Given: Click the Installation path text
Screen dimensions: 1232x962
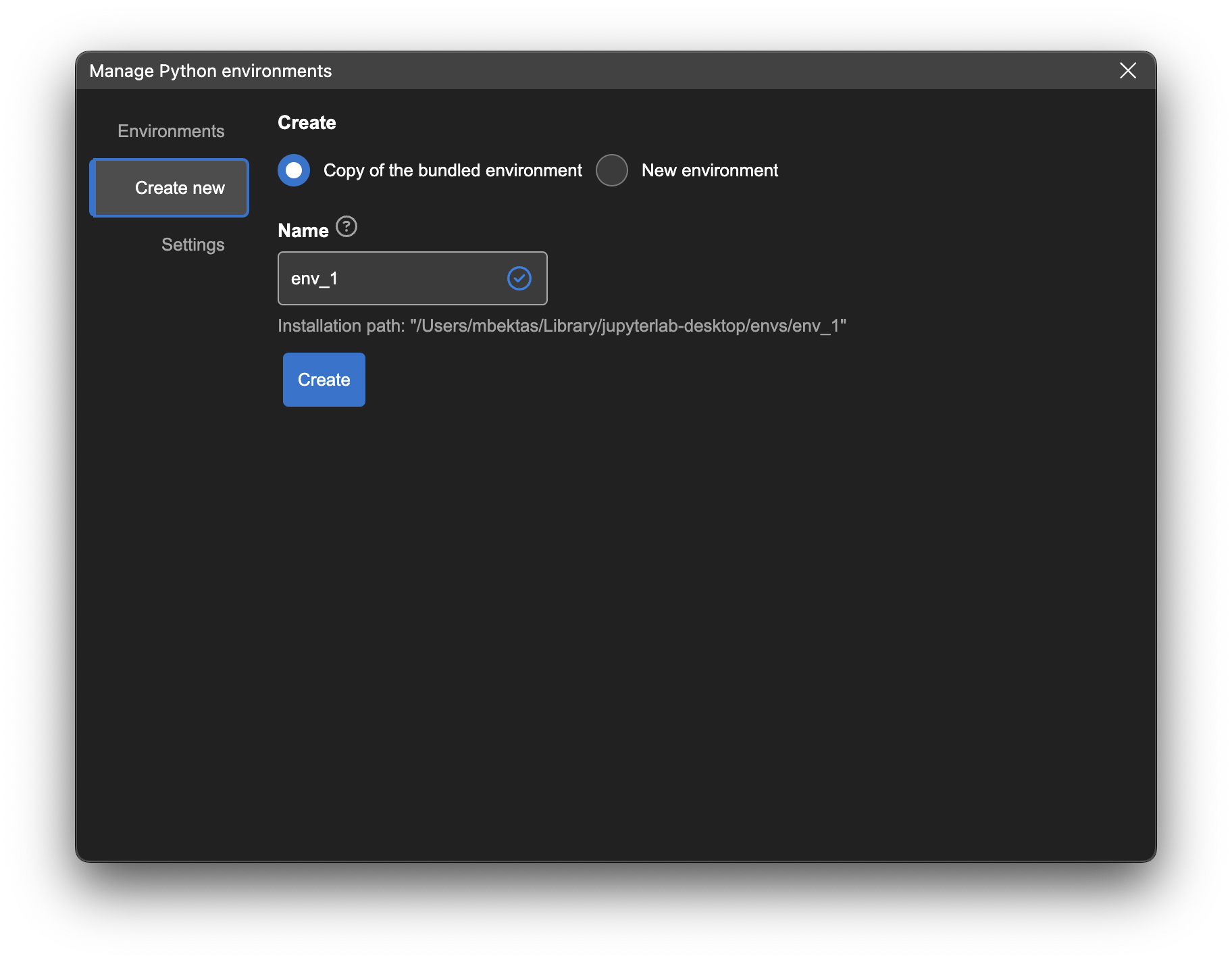Looking at the screenshot, I should pos(562,326).
